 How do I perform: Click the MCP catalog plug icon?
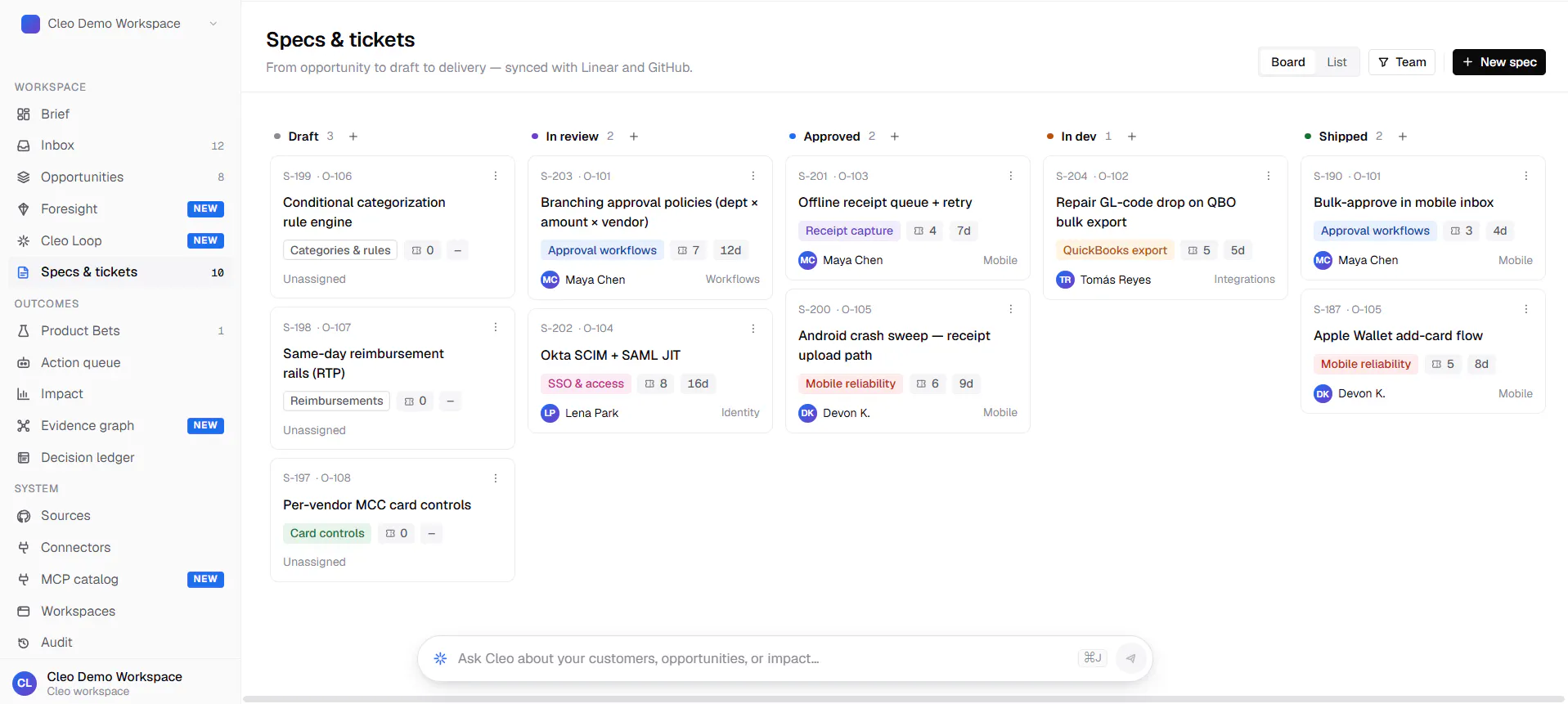24,580
